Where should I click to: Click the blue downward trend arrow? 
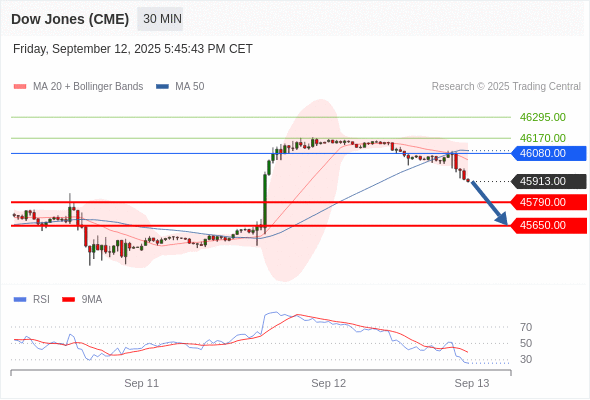(x=489, y=203)
